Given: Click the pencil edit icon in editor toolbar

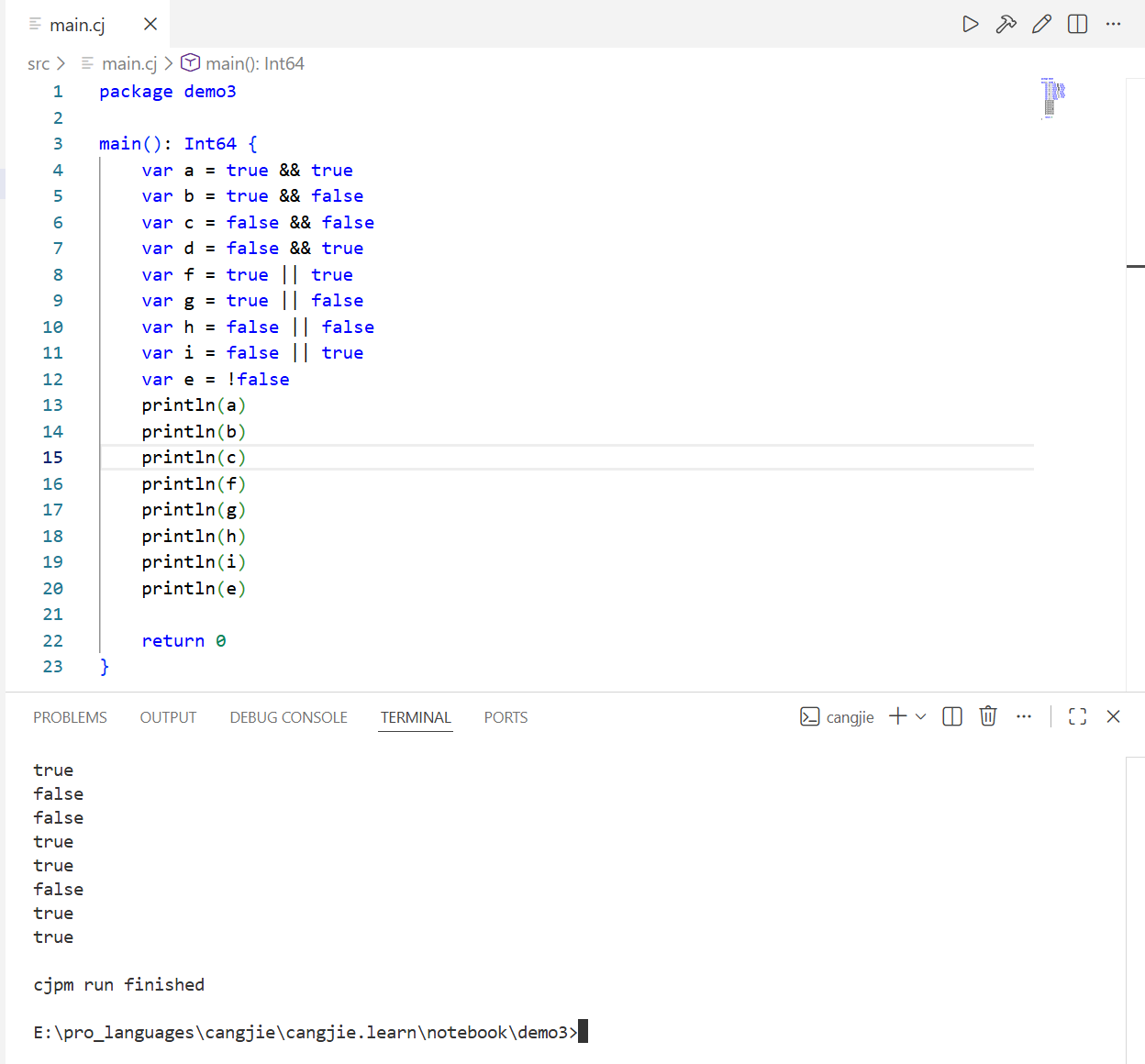Looking at the screenshot, I should (1041, 24).
